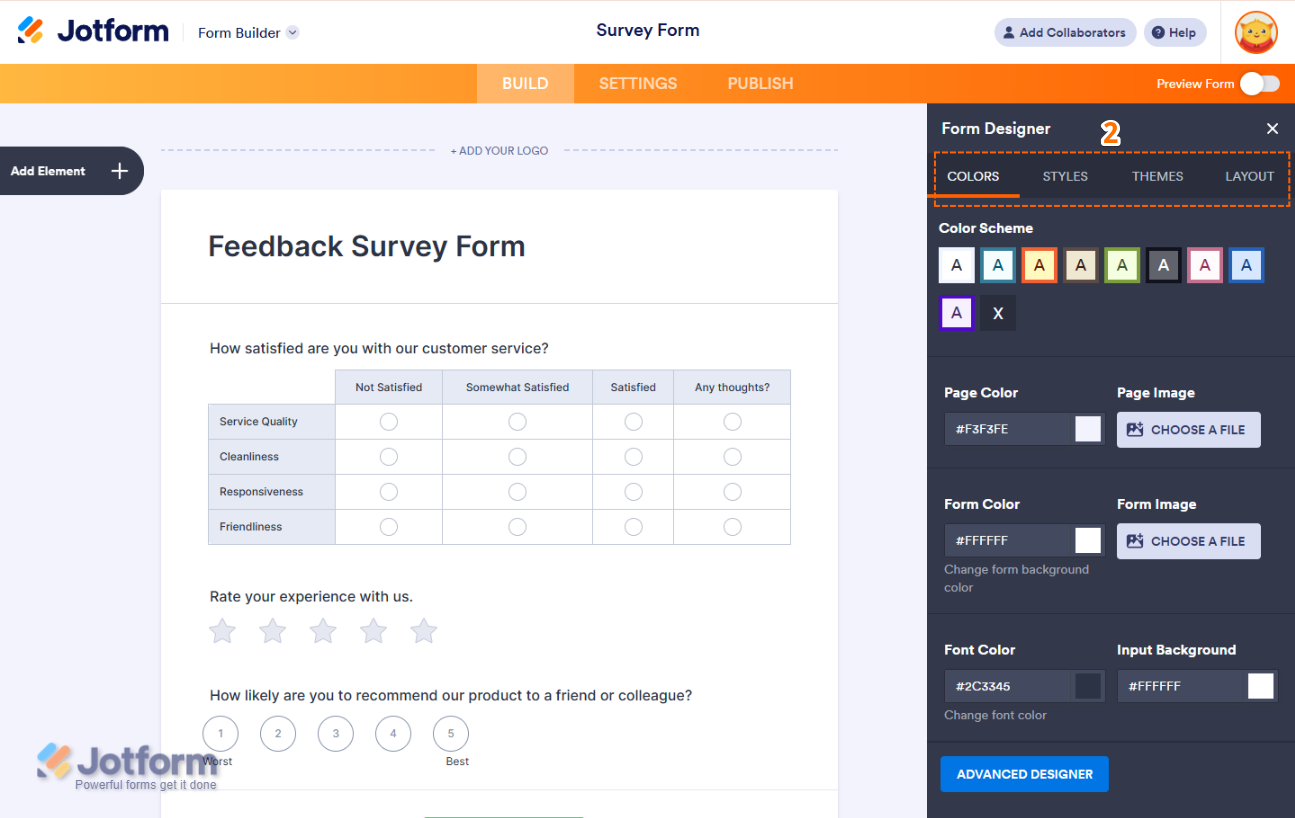Click the plus icon beside Add Element
The image size is (1295, 818).
pyautogui.click(x=120, y=171)
